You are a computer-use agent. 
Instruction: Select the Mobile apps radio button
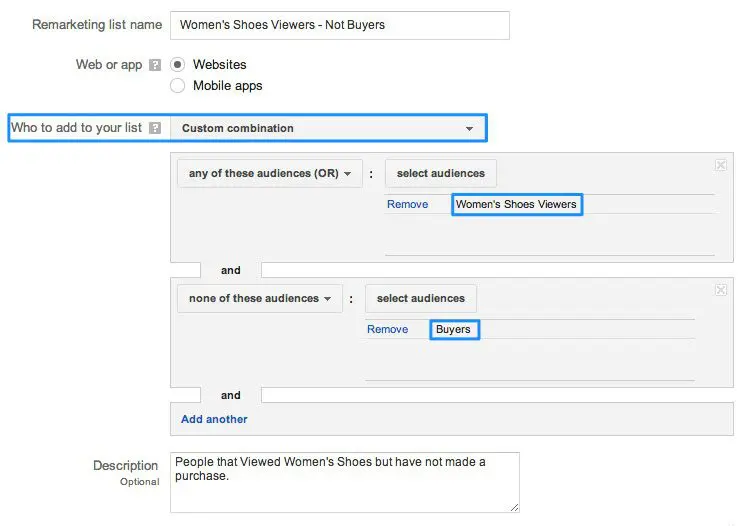(x=177, y=86)
